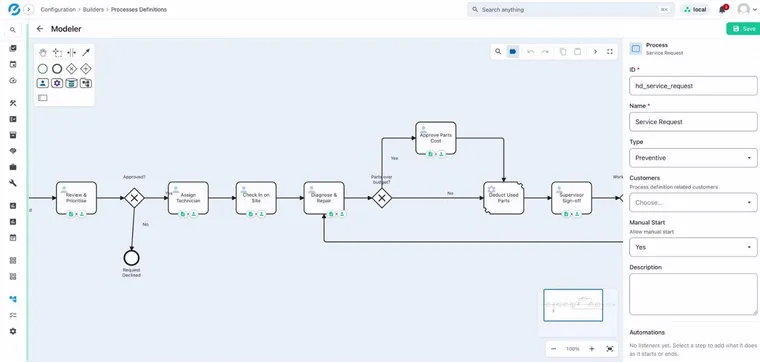Screen dimensions: 760x362
Task: Open the blue workflow icon in sidebar
Action: pos(13,299)
